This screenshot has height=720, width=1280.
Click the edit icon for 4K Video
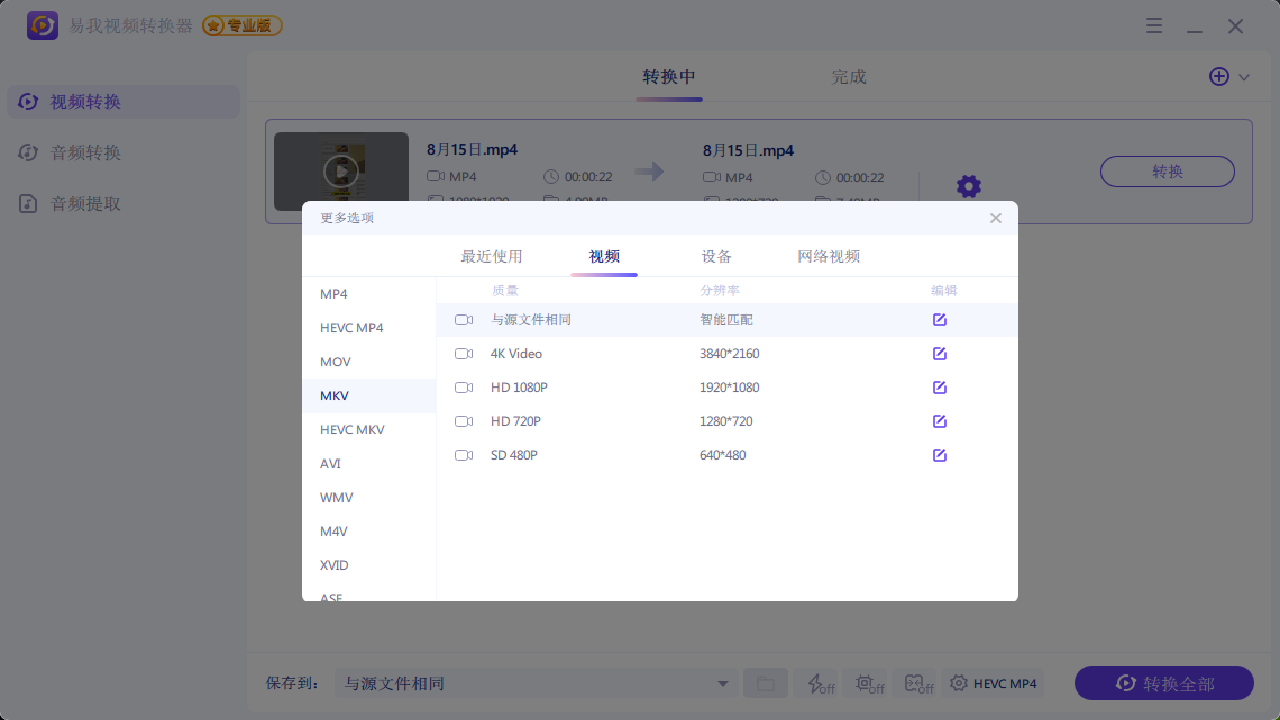[x=939, y=354]
